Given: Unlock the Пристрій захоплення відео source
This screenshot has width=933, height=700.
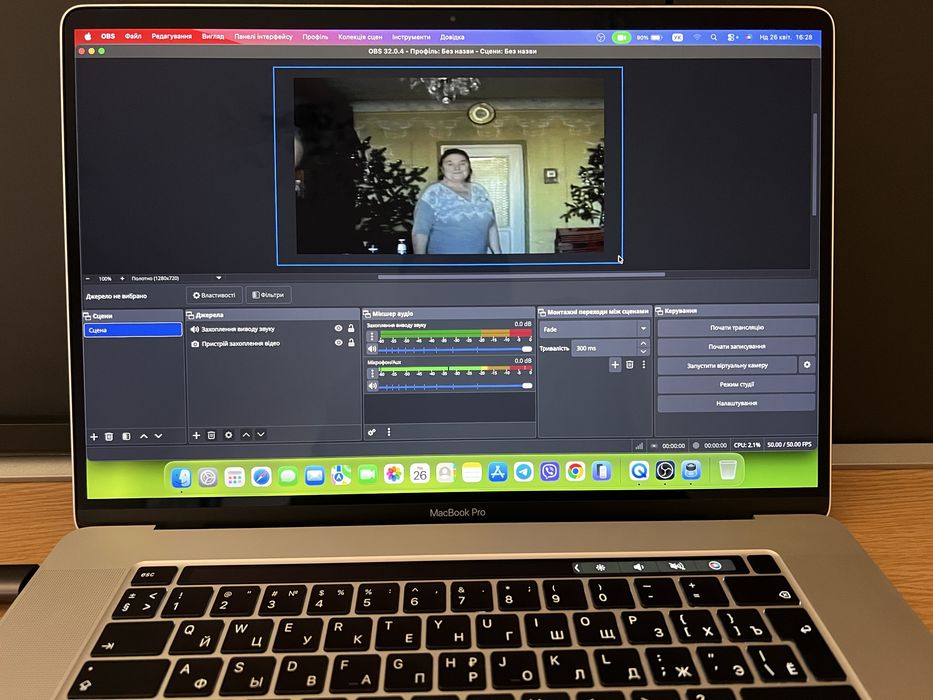Looking at the screenshot, I should 351,343.
